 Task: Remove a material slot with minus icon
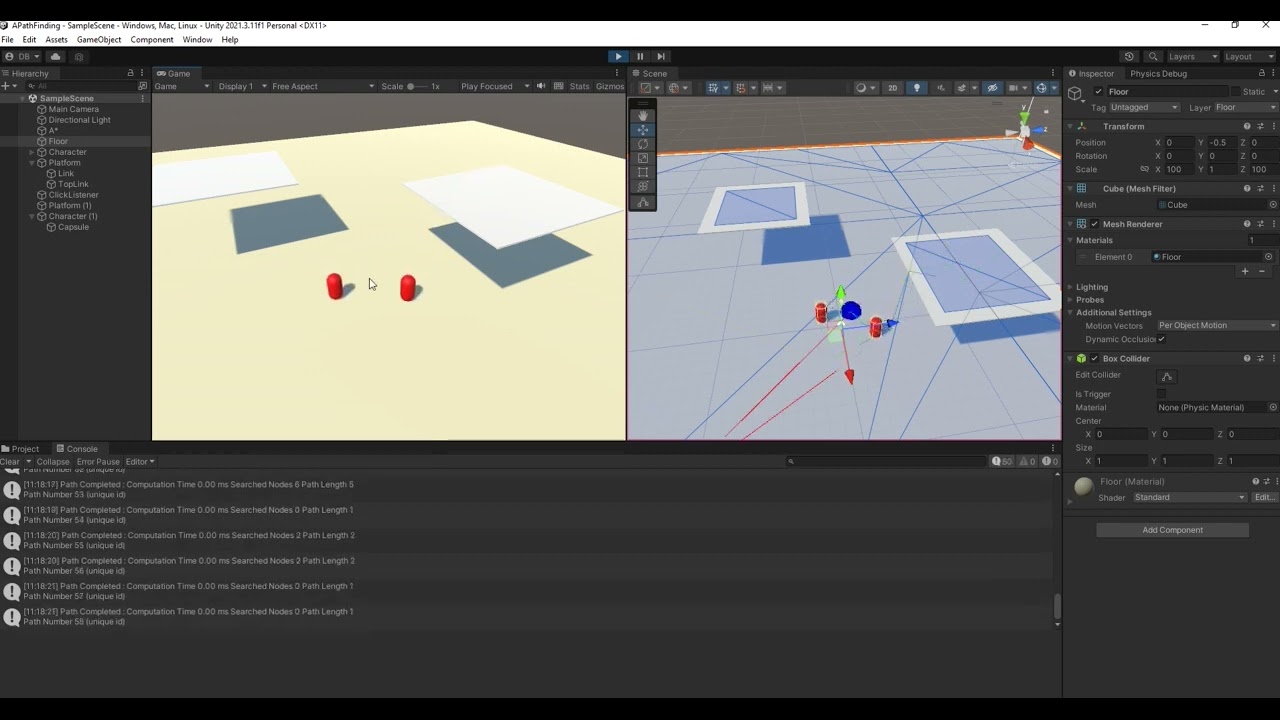(1262, 271)
